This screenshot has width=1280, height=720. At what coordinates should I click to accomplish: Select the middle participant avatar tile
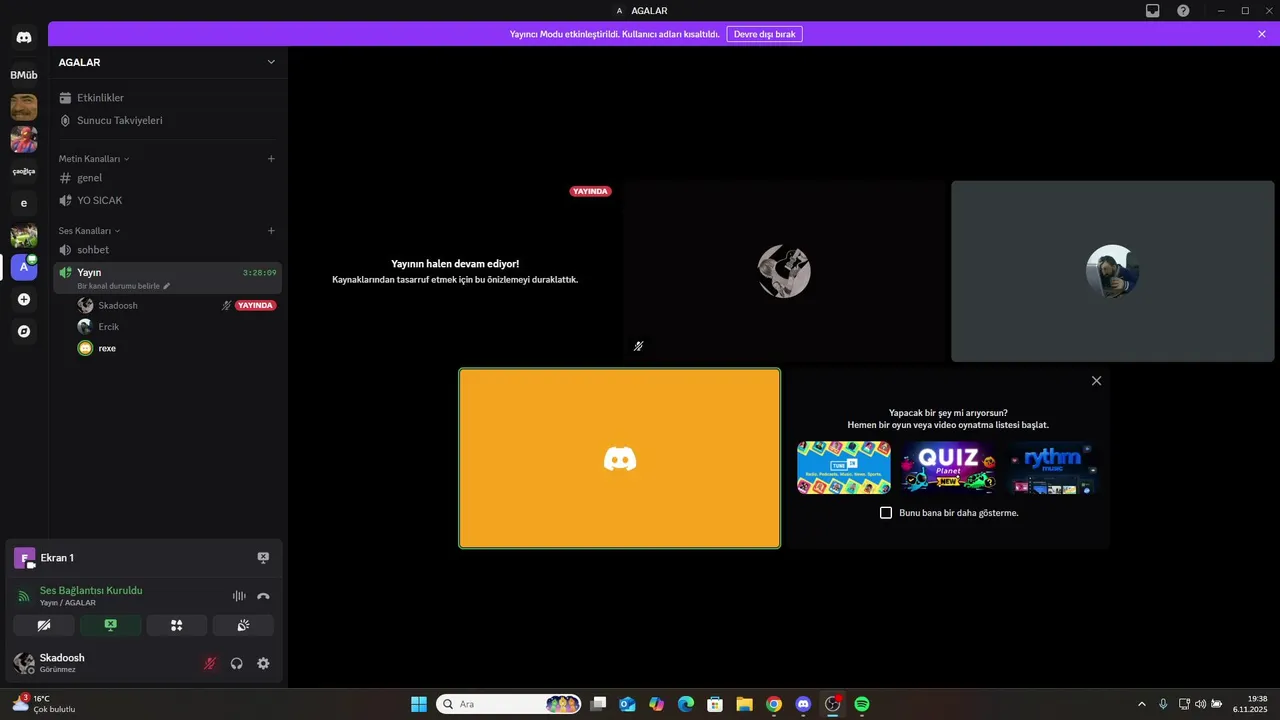(784, 271)
